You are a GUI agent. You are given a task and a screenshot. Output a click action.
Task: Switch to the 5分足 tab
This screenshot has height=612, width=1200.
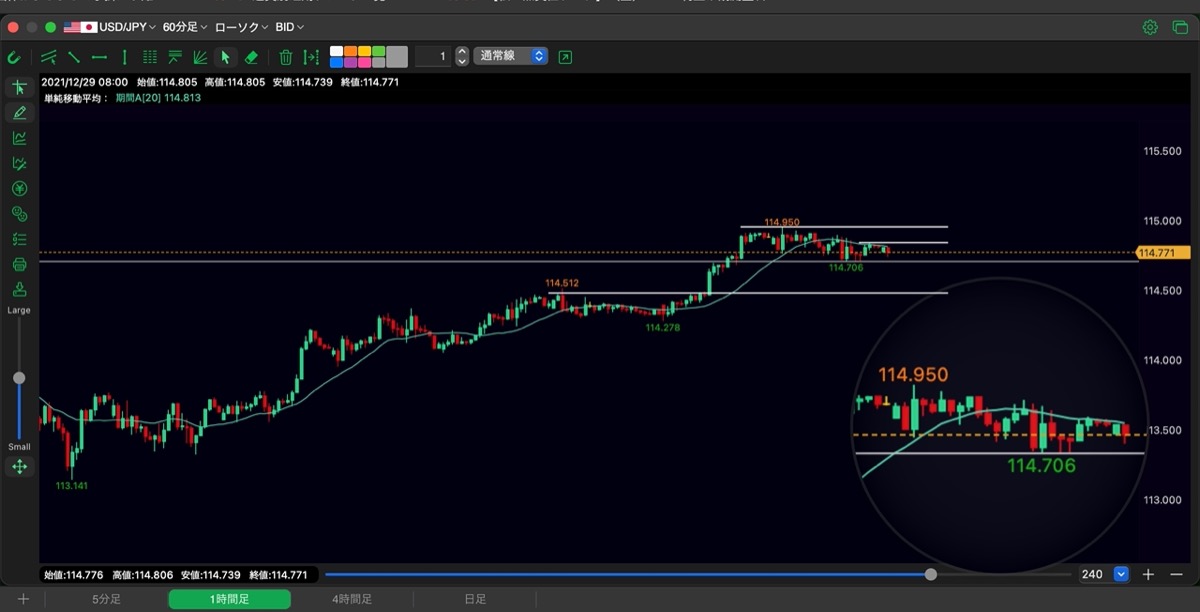pos(106,599)
